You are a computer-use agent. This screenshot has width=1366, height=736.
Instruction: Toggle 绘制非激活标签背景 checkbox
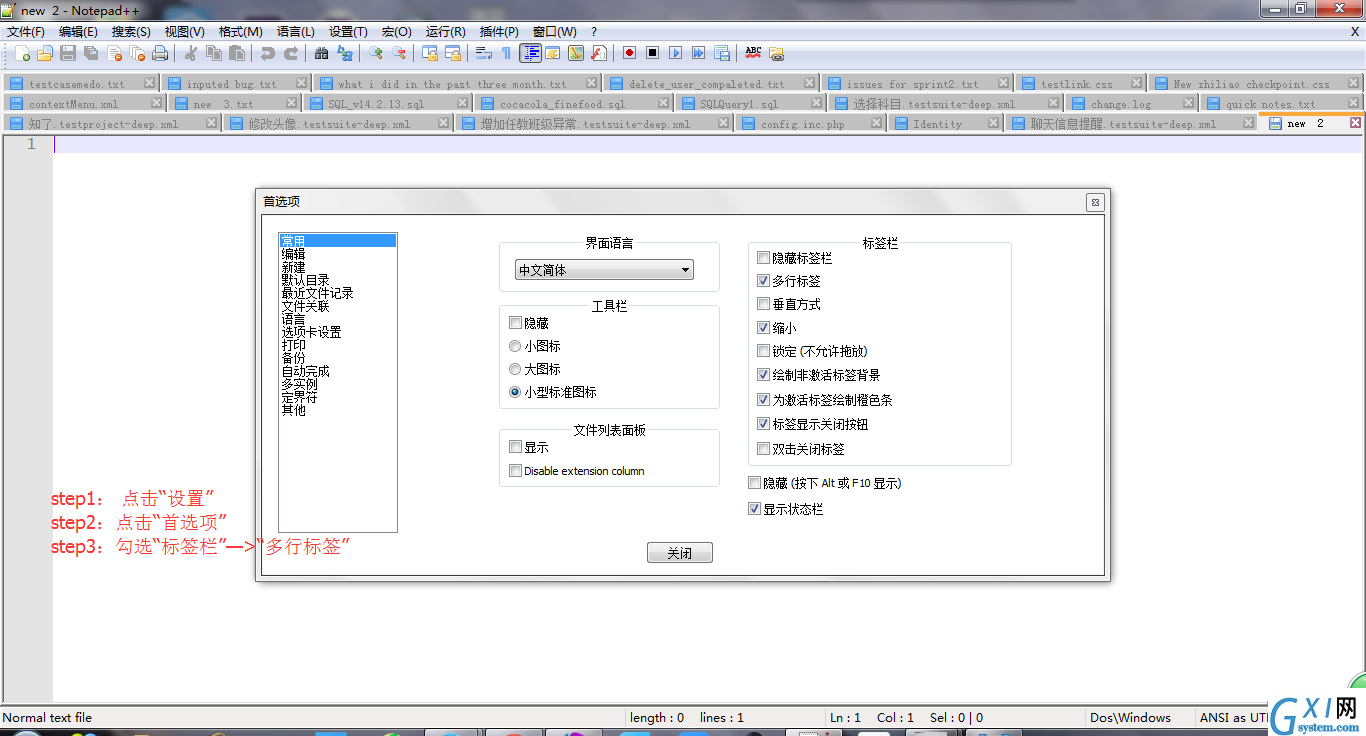click(x=764, y=375)
